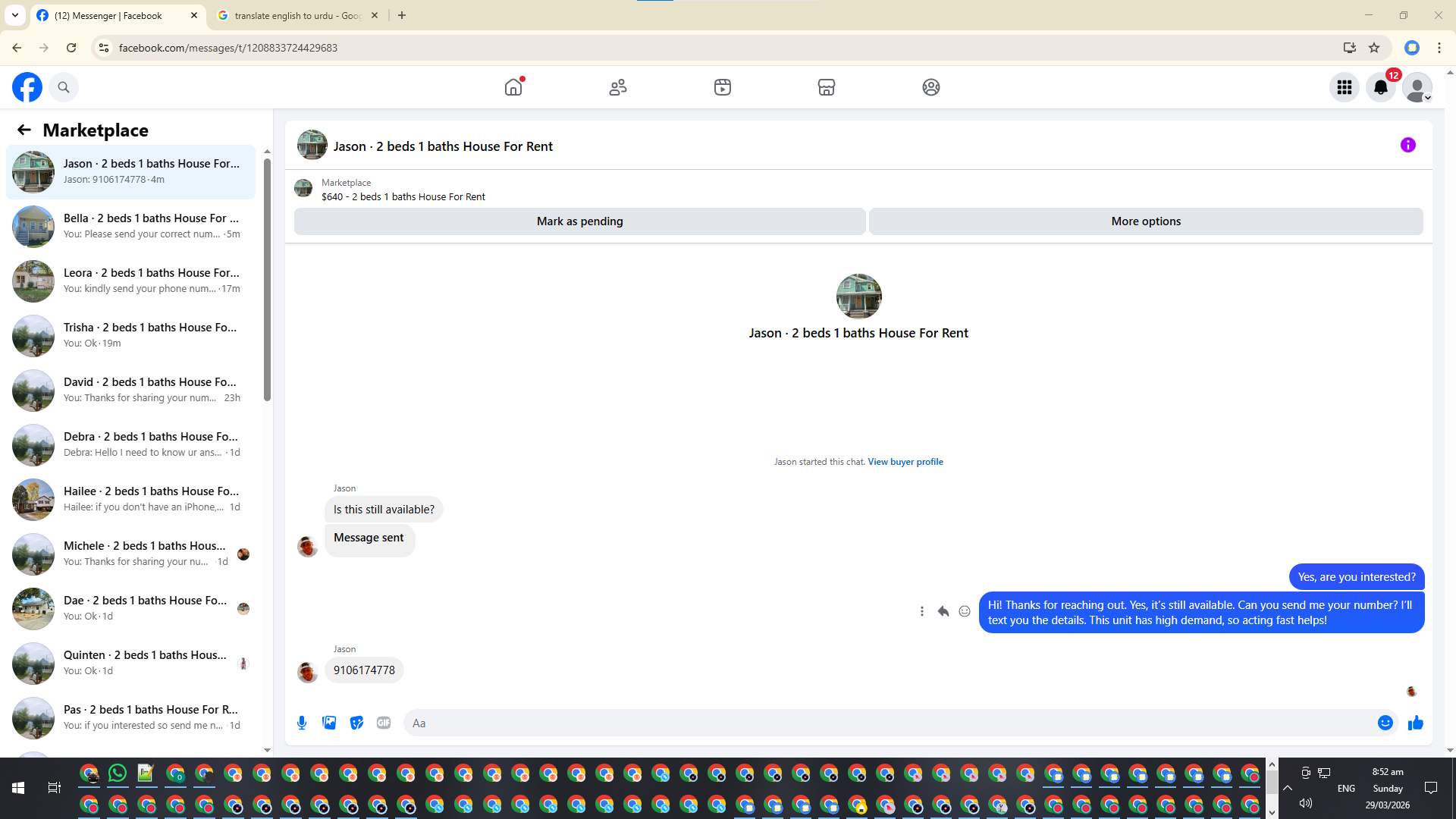The height and width of the screenshot is (819, 1456).
Task: Open conversation information purple icon
Action: click(x=1408, y=145)
